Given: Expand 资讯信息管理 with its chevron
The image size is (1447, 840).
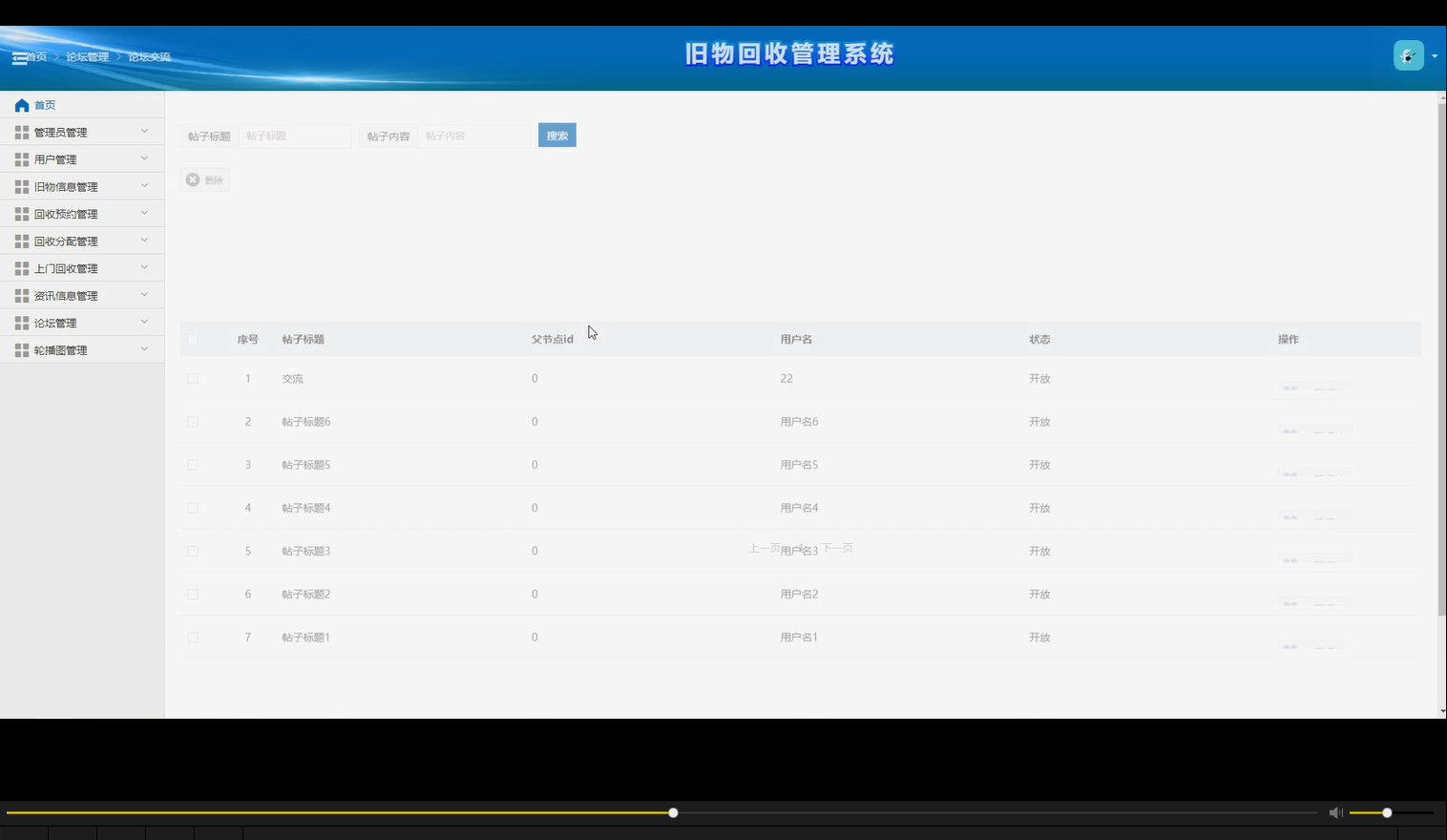Looking at the screenshot, I should [145, 295].
